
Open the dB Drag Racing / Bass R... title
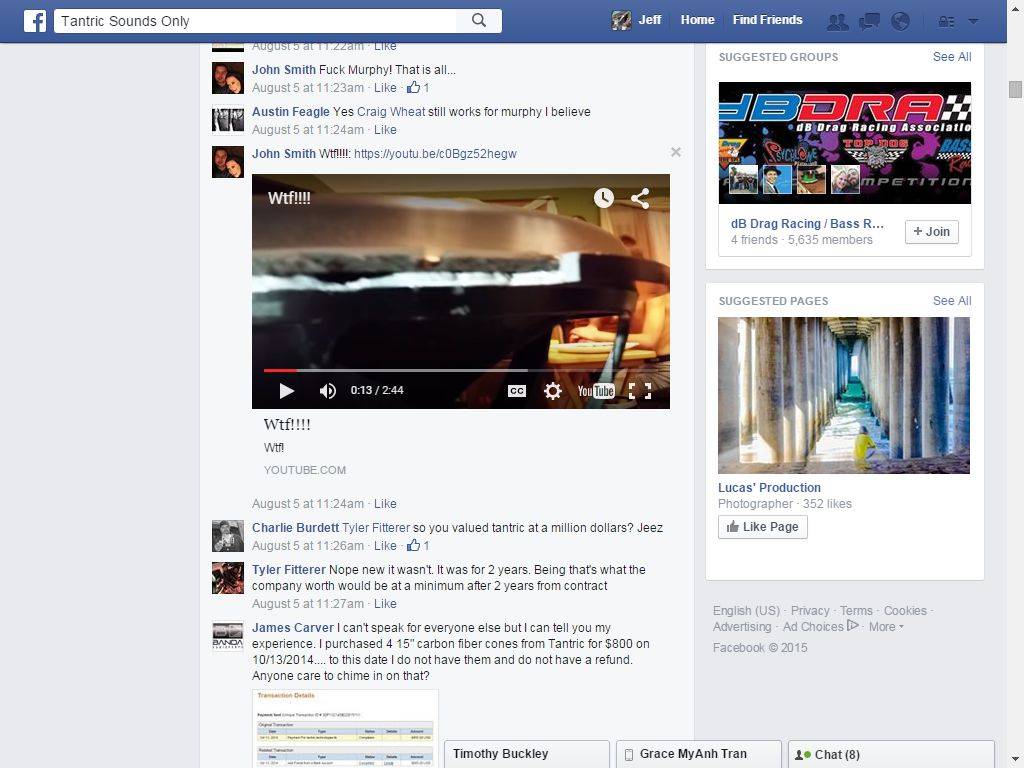(x=807, y=223)
